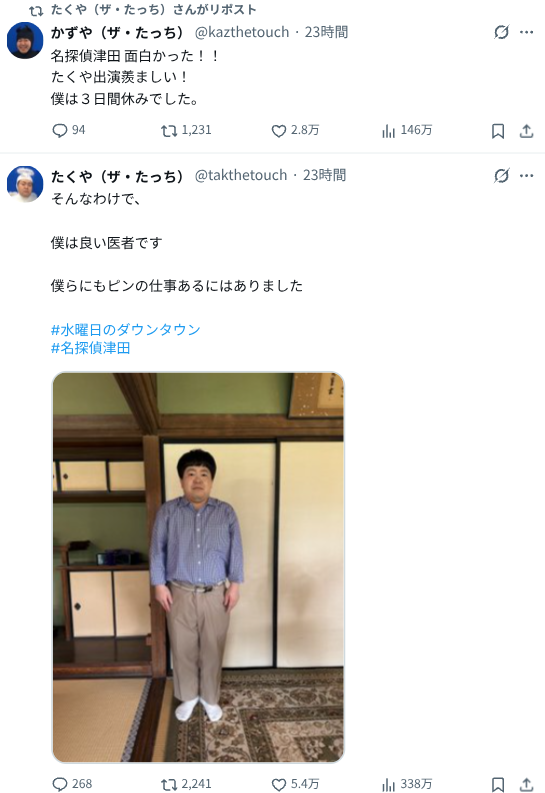Open hashtag #名探偵津田
The width and height of the screenshot is (545, 793).
90,348
